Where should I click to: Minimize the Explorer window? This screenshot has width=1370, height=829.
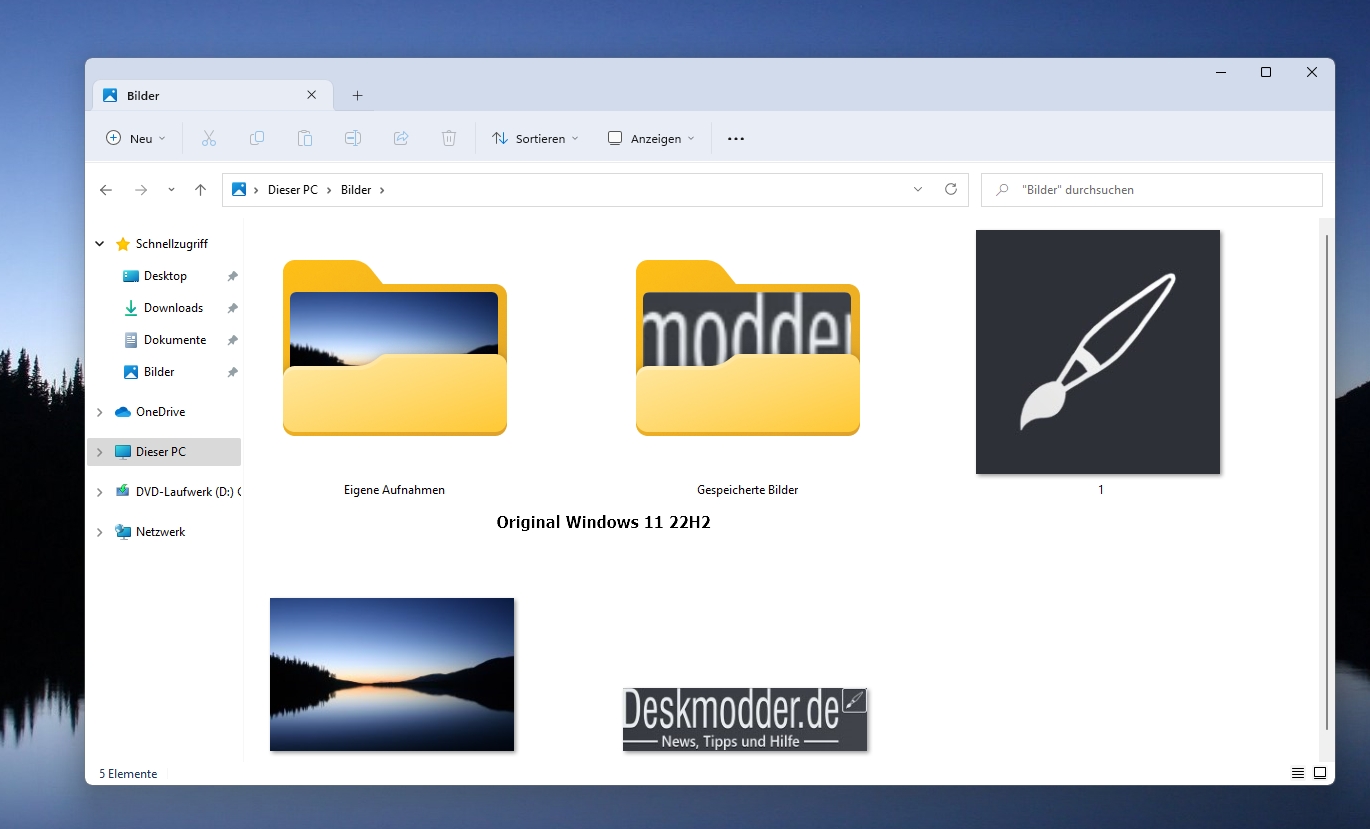point(1220,72)
